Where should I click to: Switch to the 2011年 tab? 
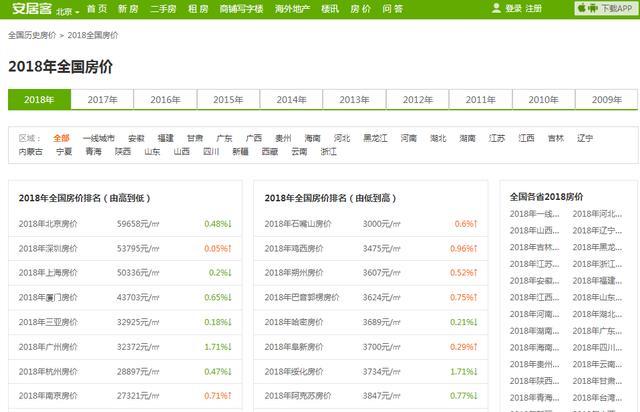tap(480, 100)
